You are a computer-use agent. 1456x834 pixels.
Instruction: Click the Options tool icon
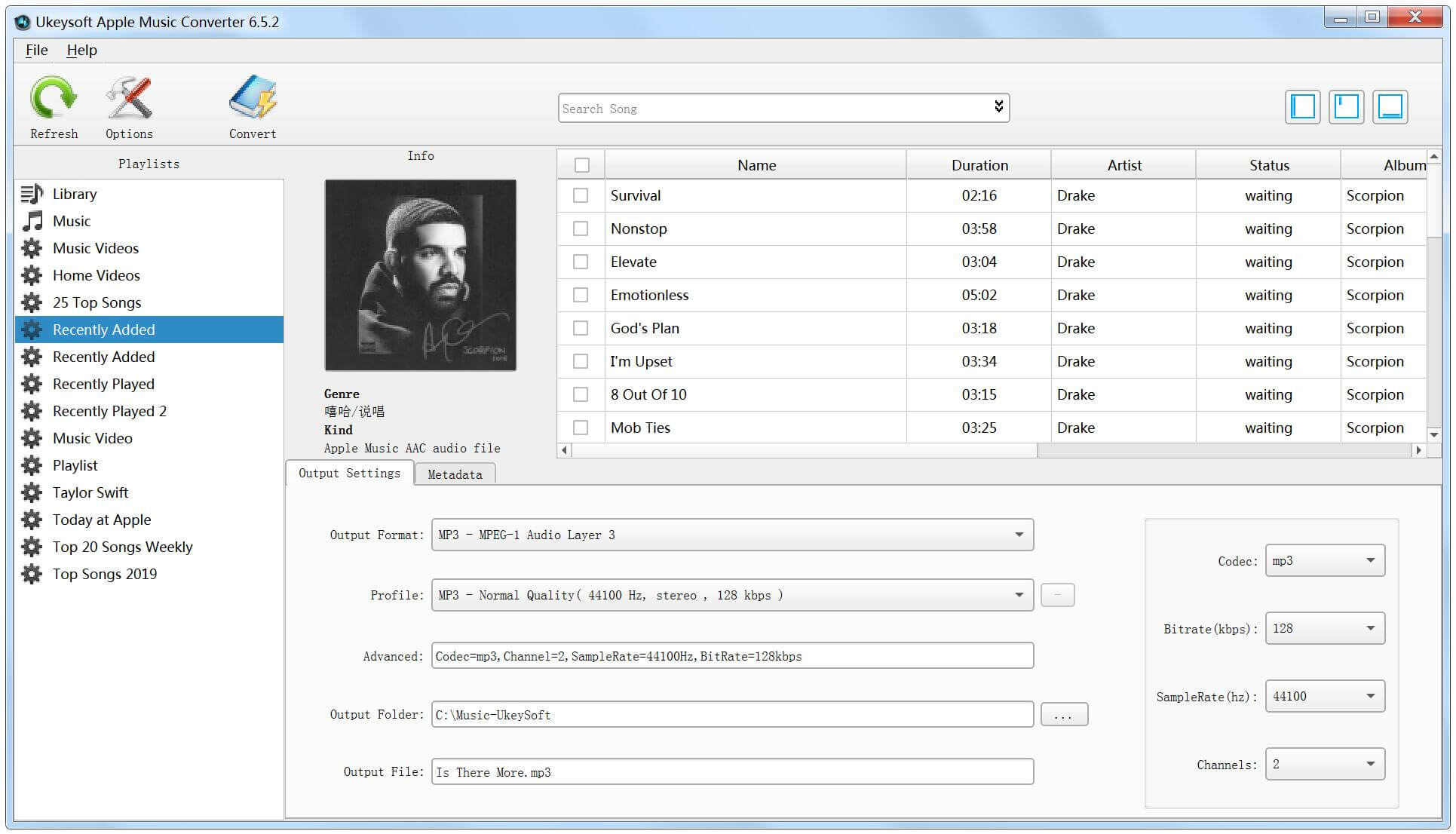(x=130, y=107)
